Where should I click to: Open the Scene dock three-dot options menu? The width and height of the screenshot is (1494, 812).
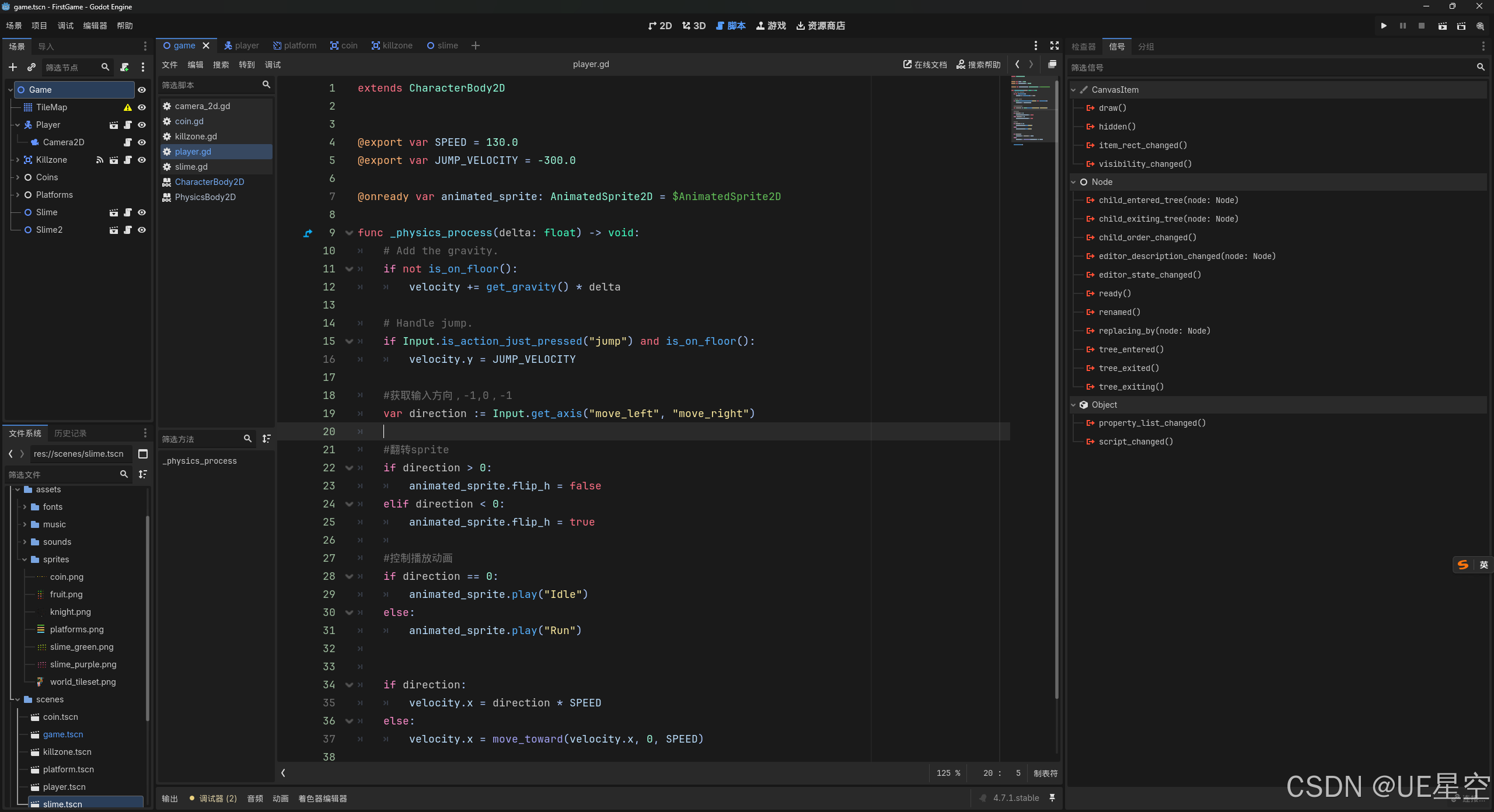point(143,68)
